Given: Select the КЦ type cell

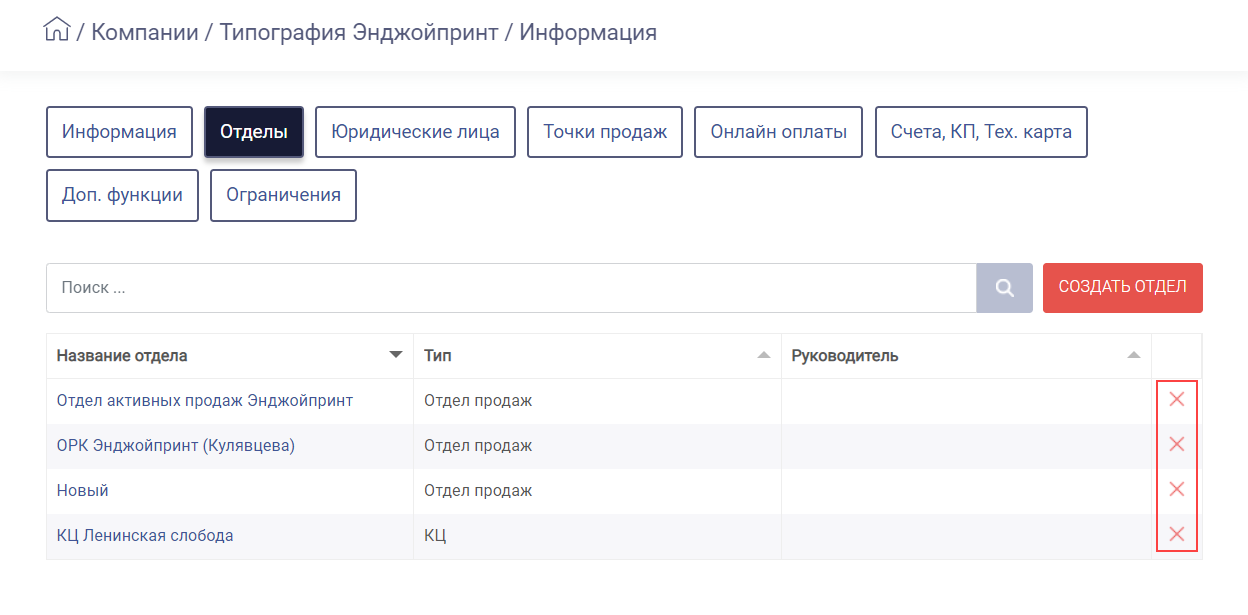Looking at the screenshot, I should pyautogui.click(x=597, y=536).
